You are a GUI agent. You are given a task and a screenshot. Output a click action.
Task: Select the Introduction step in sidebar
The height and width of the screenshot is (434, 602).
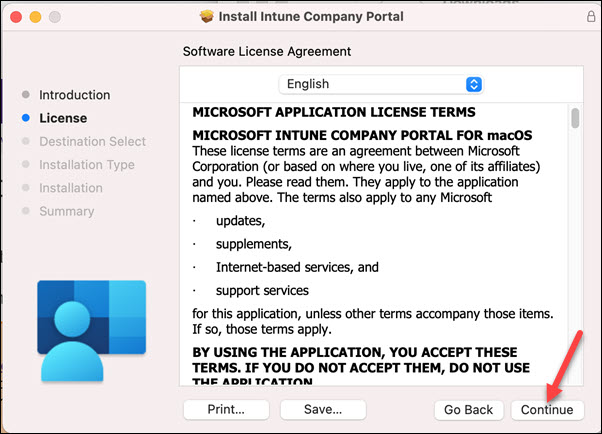click(x=74, y=95)
